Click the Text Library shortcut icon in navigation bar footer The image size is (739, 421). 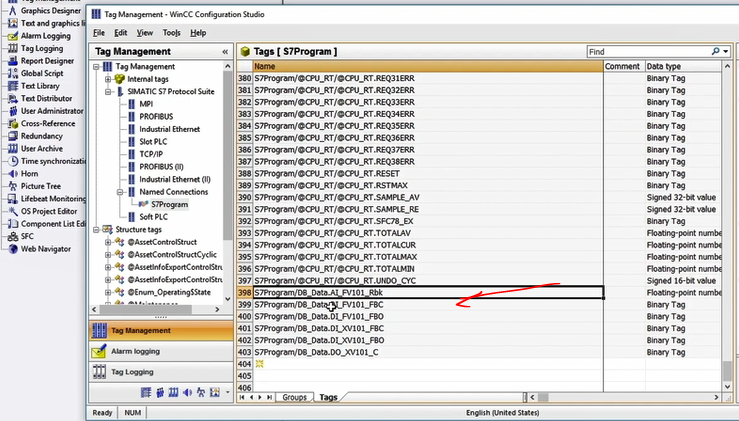point(146,392)
